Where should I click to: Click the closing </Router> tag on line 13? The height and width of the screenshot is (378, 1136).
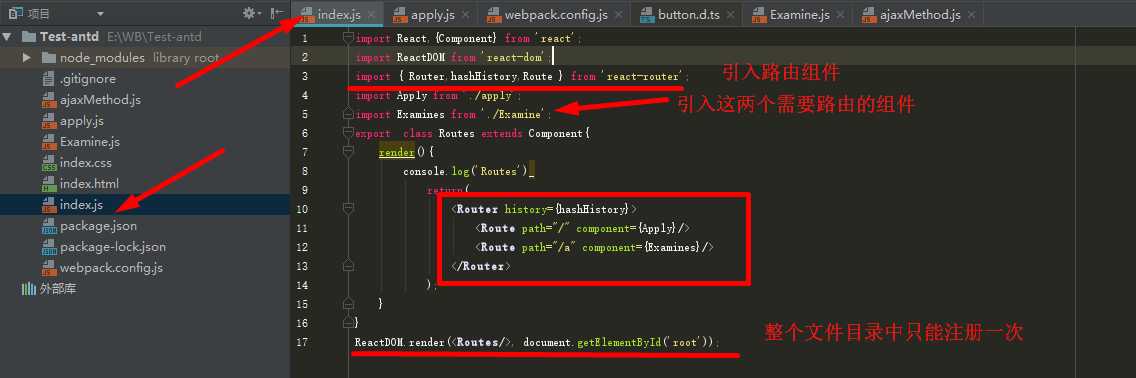point(482,266)
